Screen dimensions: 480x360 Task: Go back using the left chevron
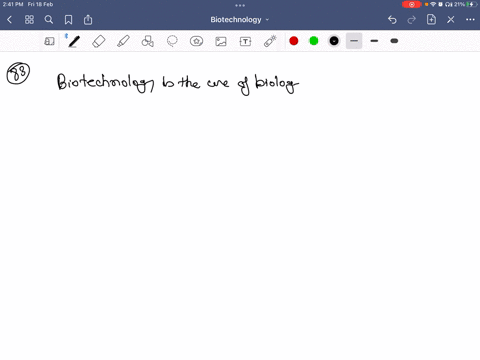[x=9, y=20]
